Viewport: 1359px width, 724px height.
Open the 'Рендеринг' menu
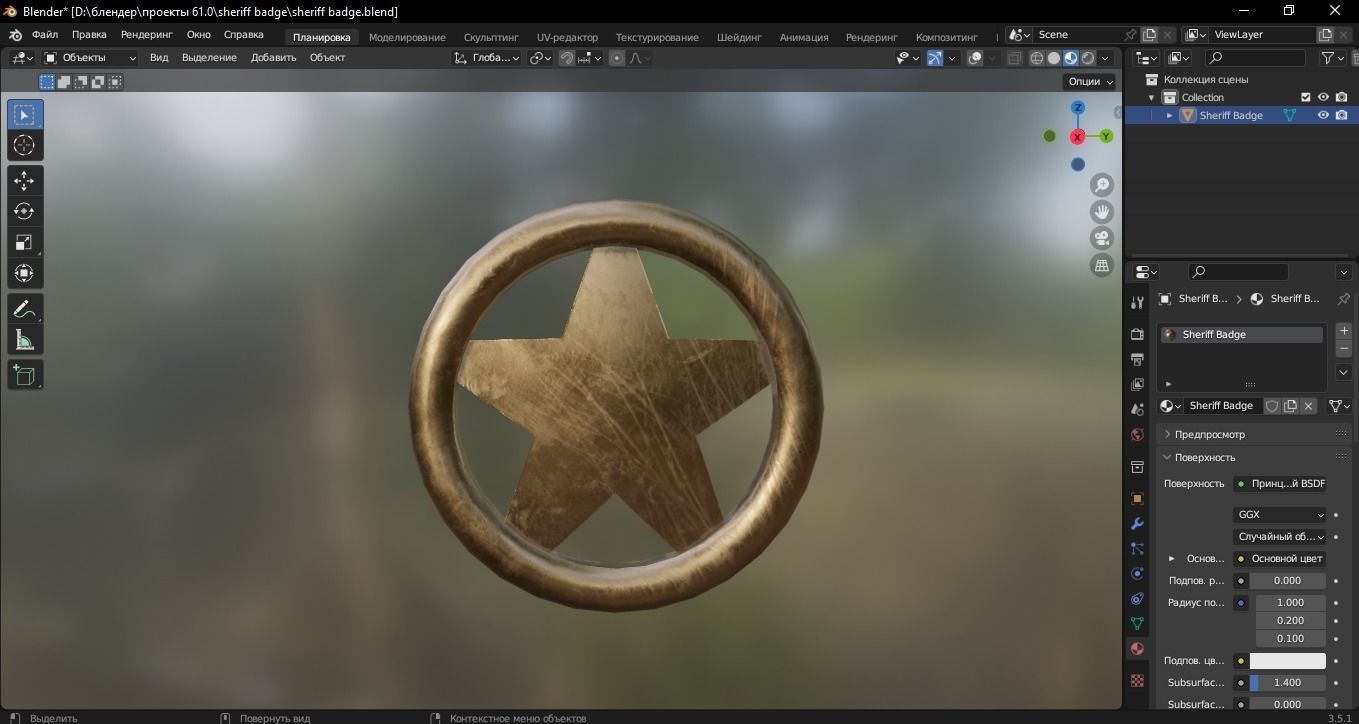tap(147, 34)
